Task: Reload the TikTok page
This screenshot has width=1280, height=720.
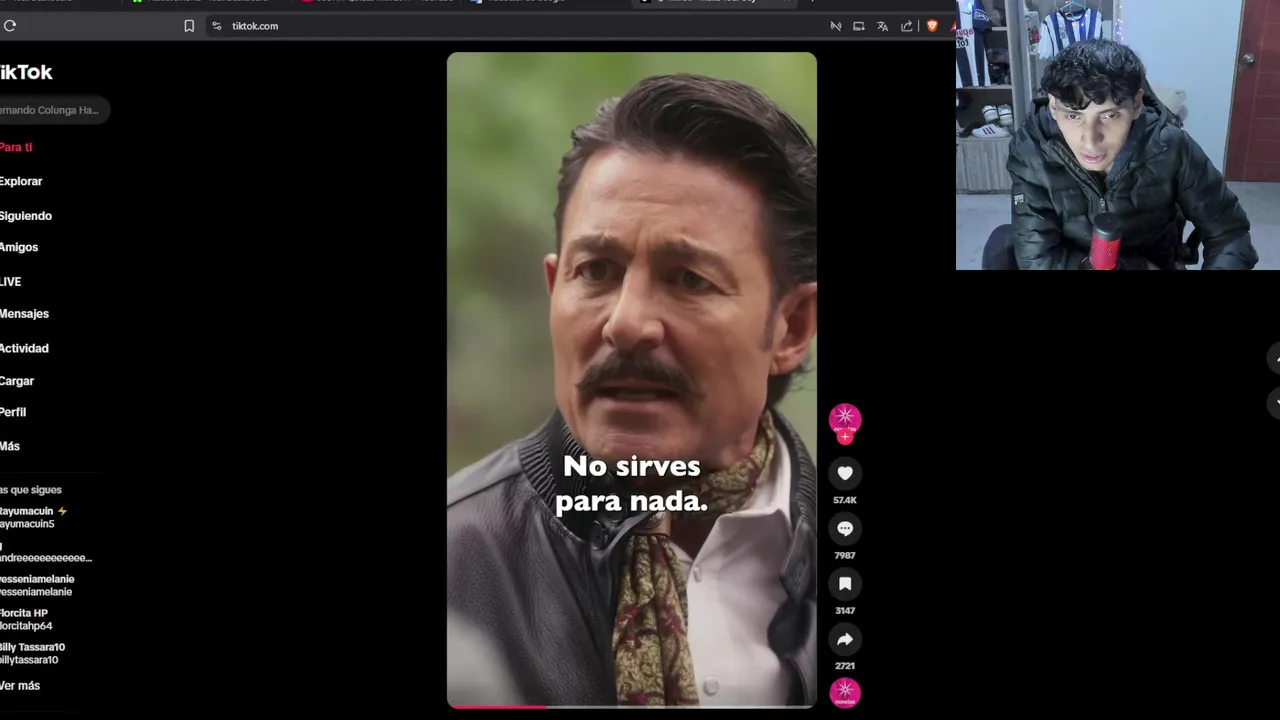Action: [10, 26]
